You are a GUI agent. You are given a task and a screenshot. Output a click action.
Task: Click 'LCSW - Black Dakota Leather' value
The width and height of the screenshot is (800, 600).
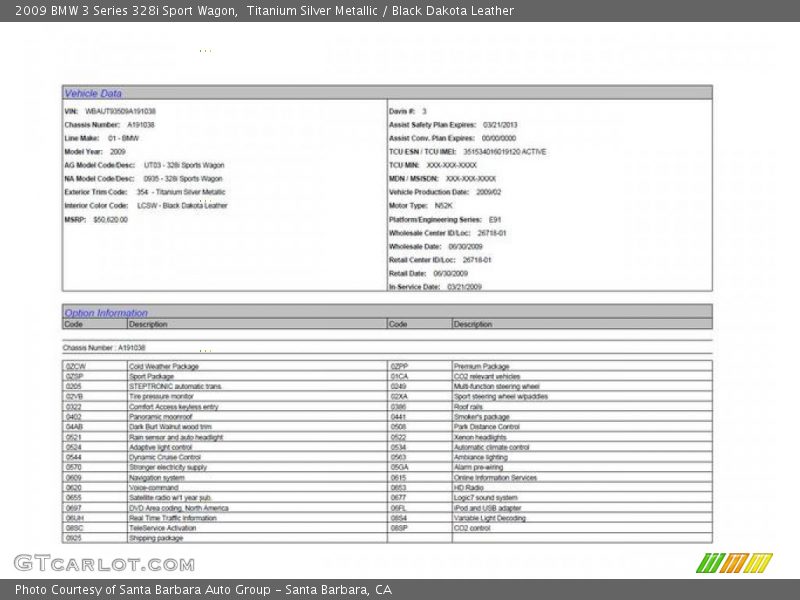click(x=182, y=206)
